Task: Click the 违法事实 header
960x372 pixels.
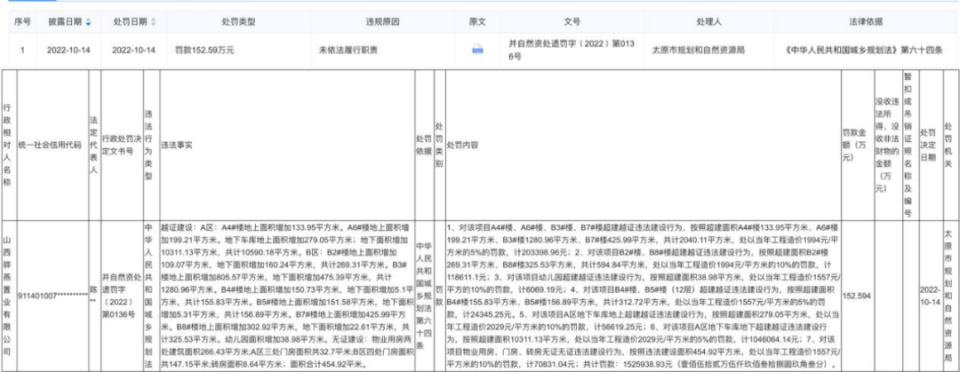Action: coord(177,145)
